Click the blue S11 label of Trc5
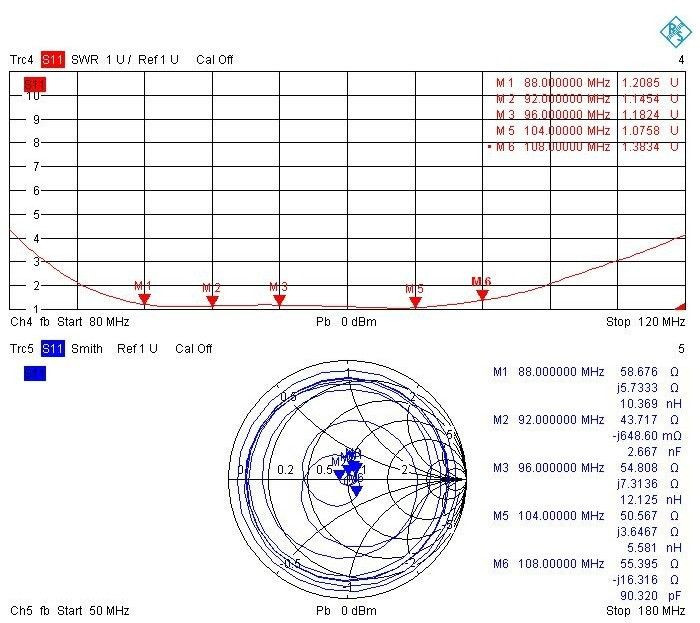This screenshot has width=700, height=623. 53,349
